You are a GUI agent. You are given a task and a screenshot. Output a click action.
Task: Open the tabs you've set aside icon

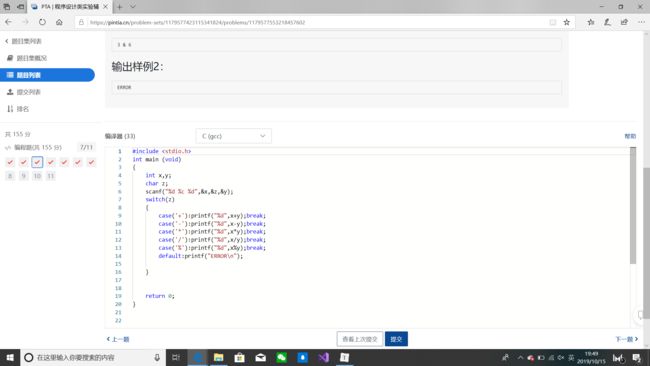7,7
